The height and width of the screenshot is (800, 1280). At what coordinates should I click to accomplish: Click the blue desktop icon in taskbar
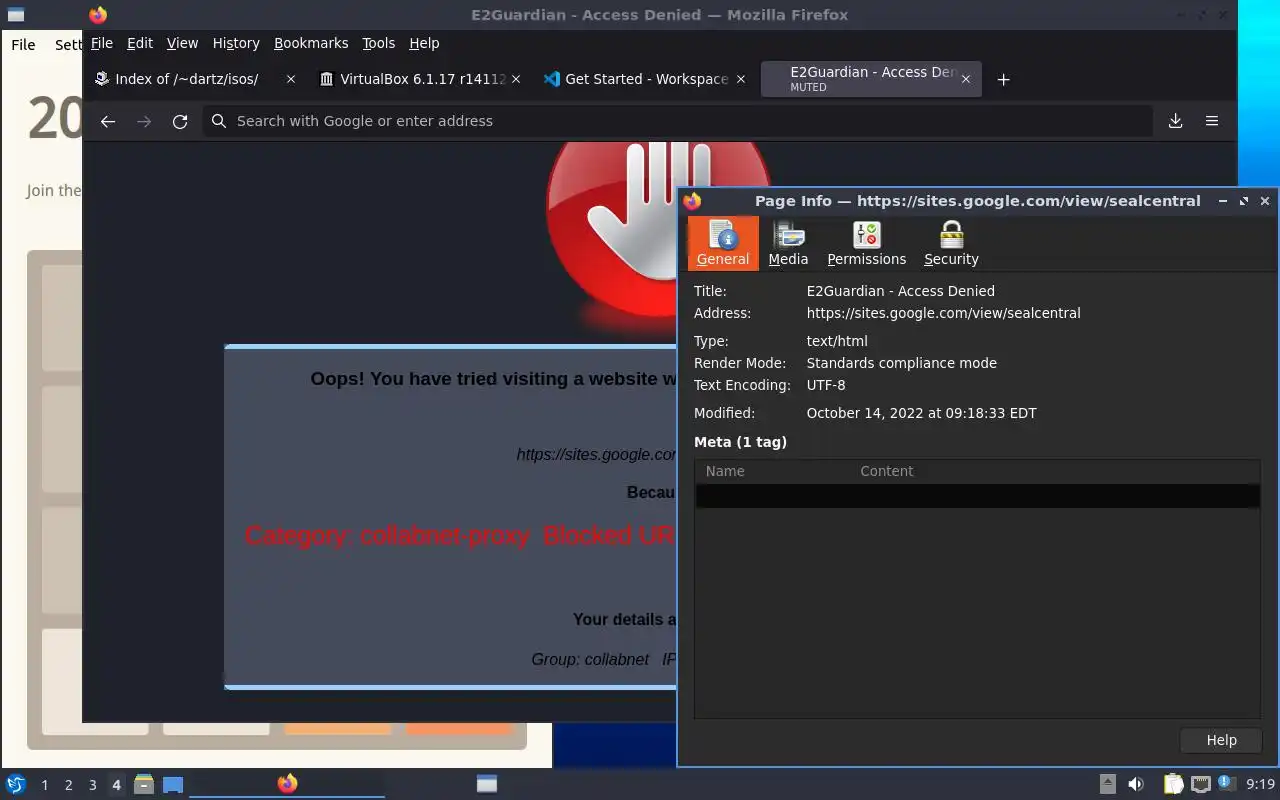[x=173, y=784]
